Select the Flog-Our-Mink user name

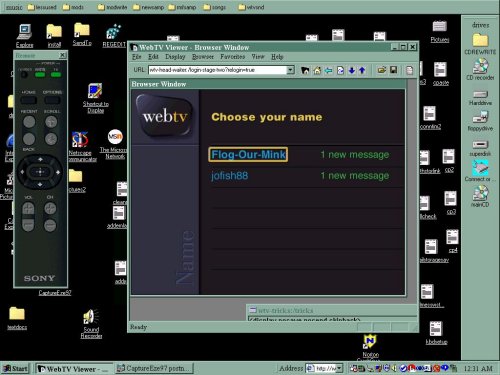tap(248, 155)
